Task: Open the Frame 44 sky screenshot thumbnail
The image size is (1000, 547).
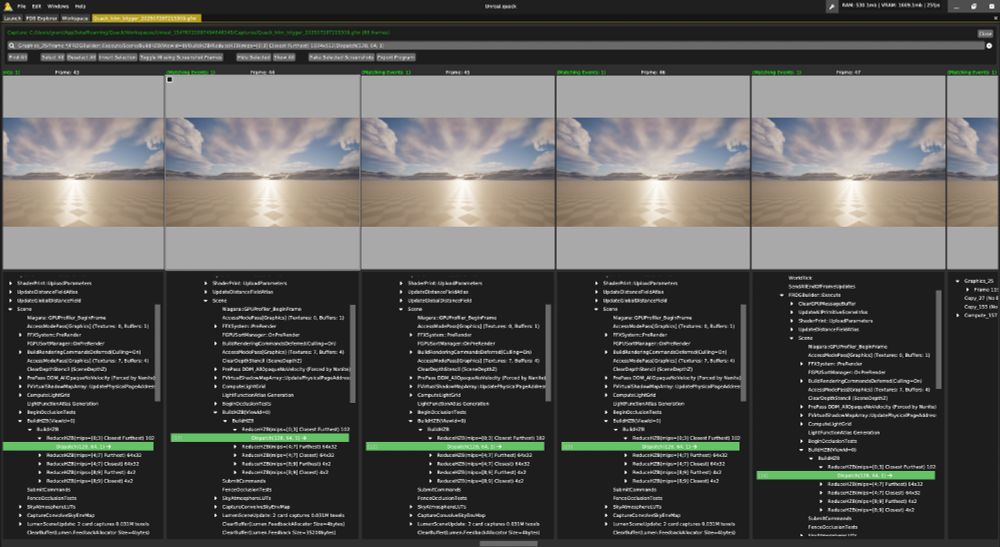Action: pyautogui.click(x=263, y=172)
